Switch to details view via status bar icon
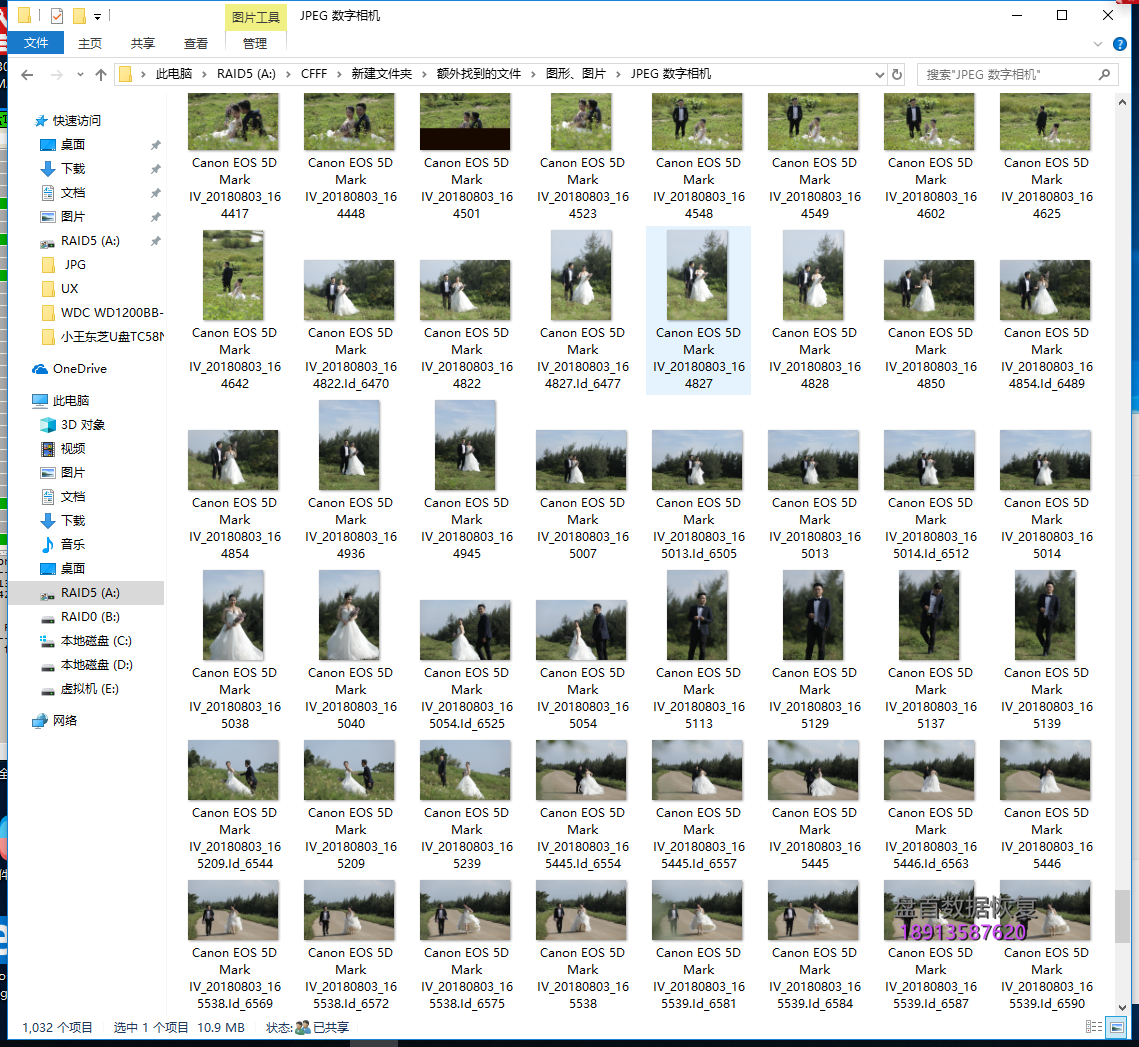The image size is (1139, 1047). coord(1094,1026)
